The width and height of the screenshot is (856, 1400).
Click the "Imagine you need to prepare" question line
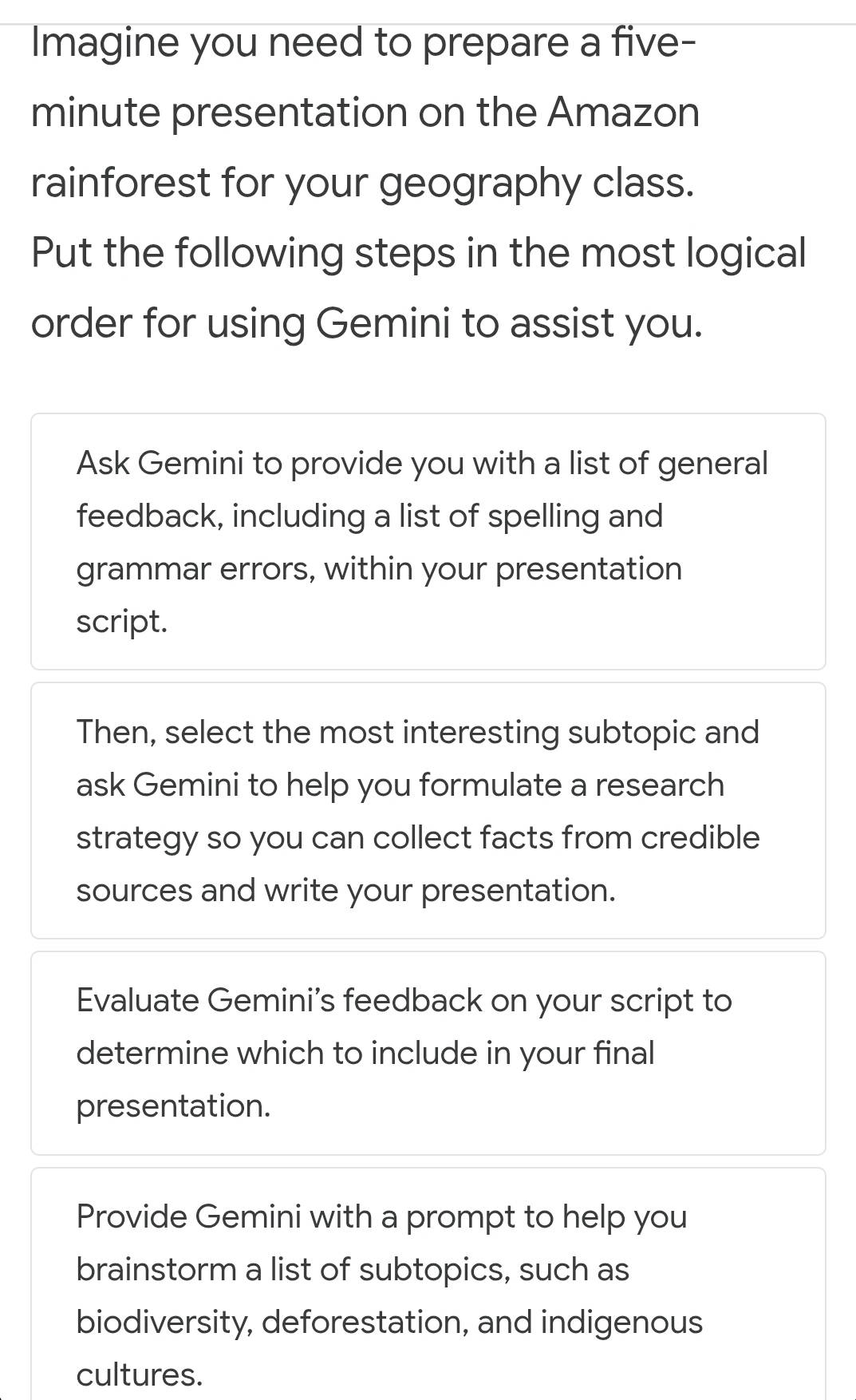point(363,42)
